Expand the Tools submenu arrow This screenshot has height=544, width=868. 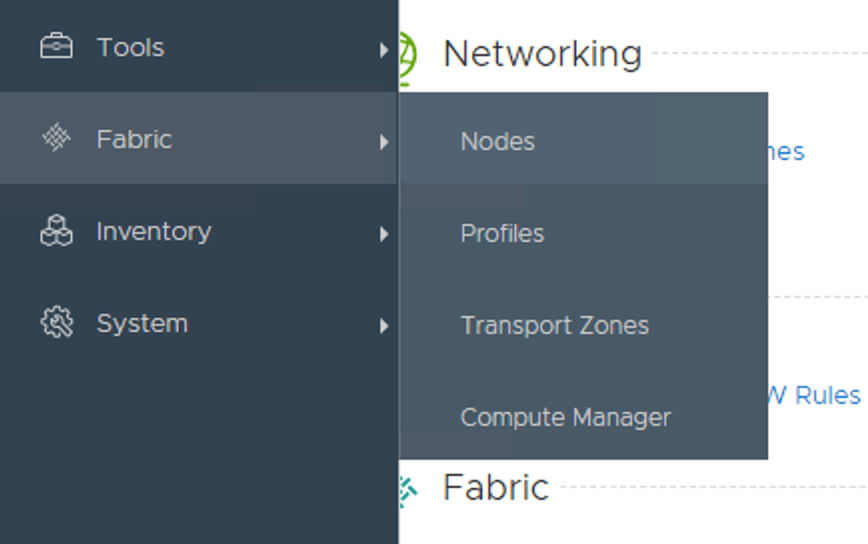click(x=384, y=49)
